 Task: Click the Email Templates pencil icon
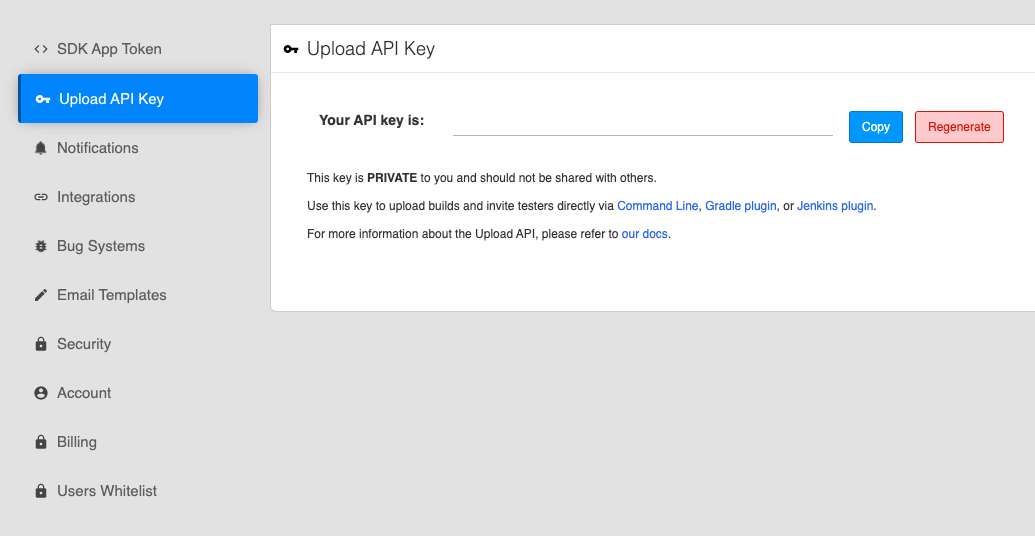pyautogui.click(x=41, y=295)
